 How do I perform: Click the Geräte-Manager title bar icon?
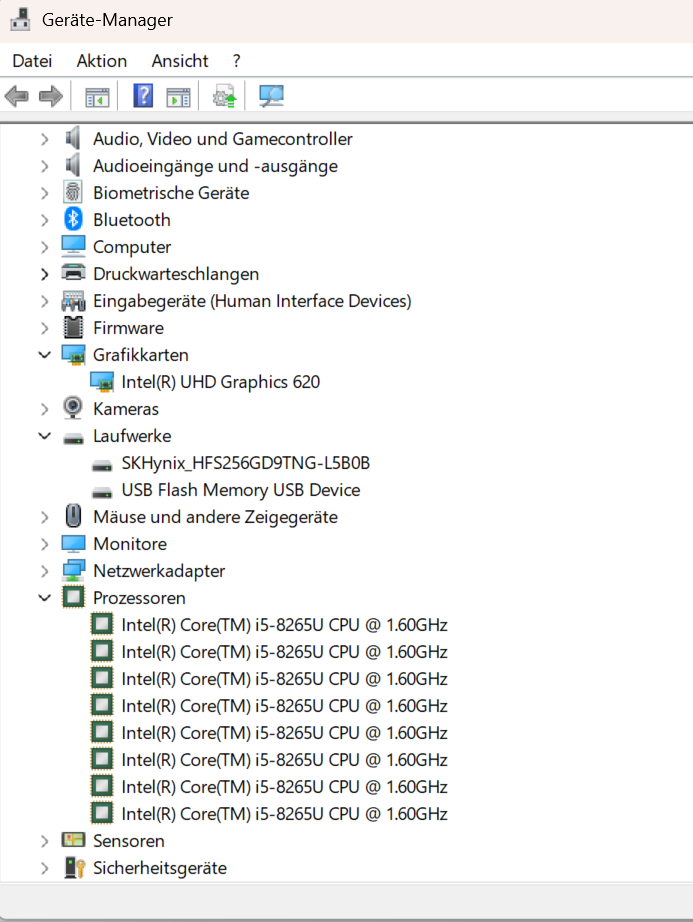click(x=20, y=19)
